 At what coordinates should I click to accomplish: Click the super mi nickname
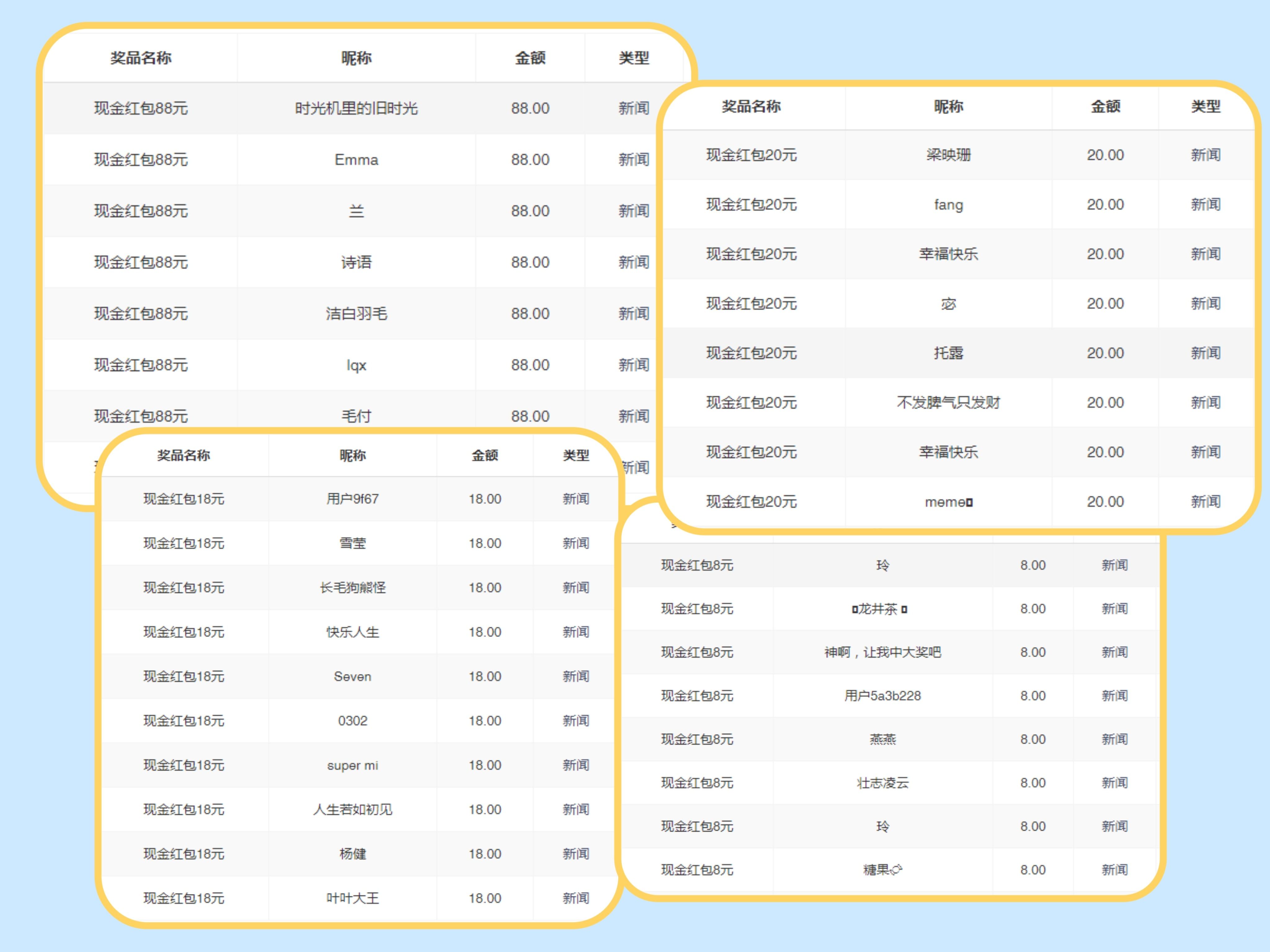(353, 765)
